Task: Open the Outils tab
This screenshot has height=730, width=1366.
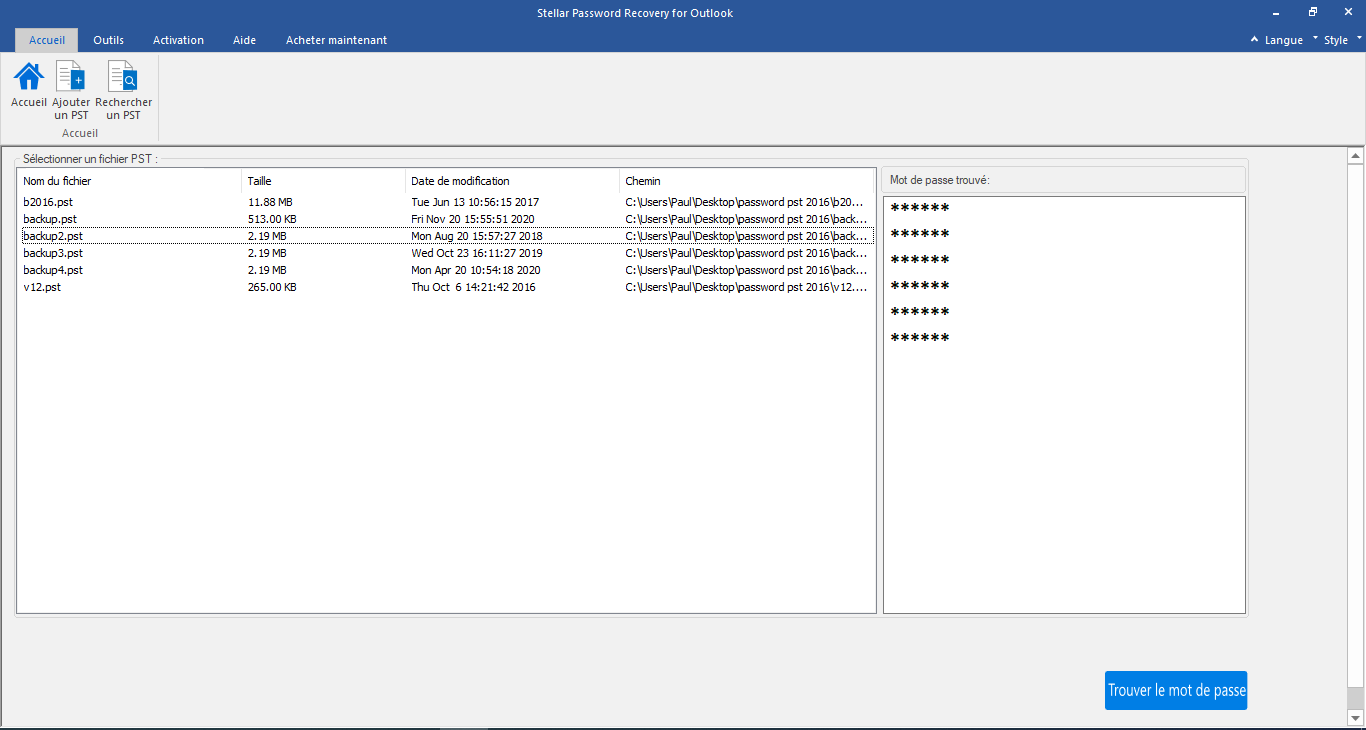Action: pos(109,40)
